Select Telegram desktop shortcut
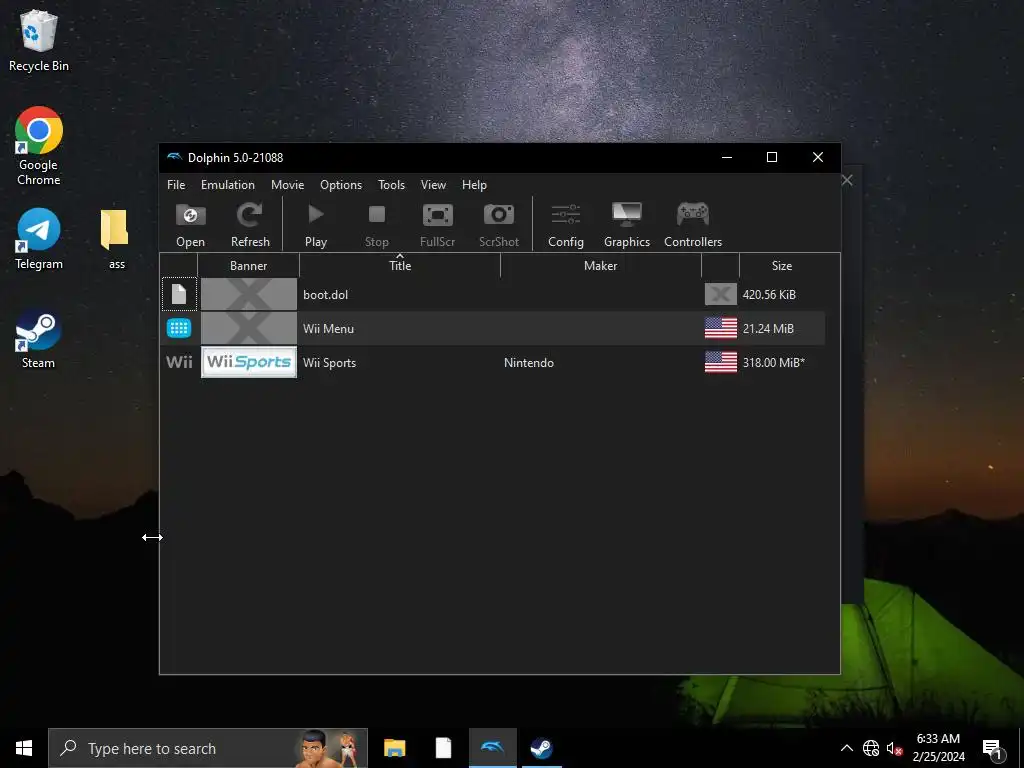 click(39, 239)
